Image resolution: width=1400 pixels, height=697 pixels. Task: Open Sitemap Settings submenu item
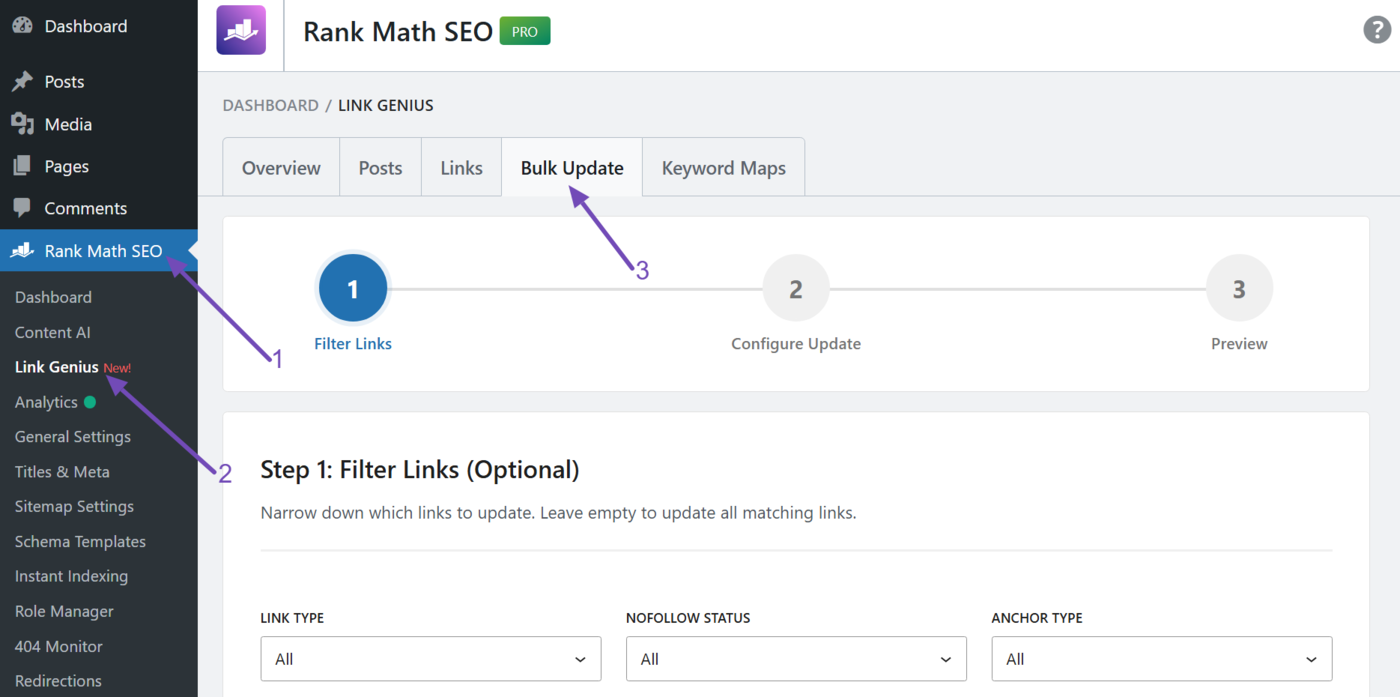click(x=74, y=507)
